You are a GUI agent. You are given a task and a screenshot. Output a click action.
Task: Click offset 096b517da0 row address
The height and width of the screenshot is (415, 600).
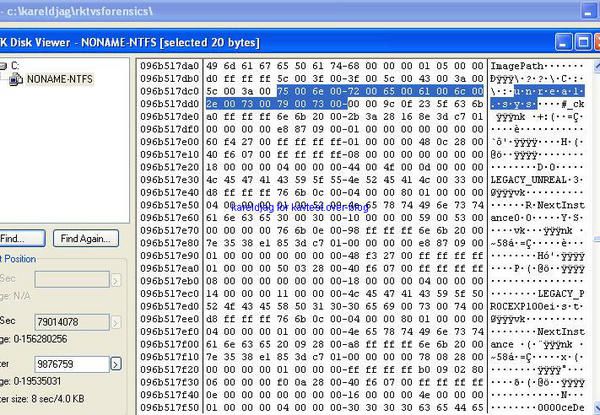click(170, 66)
